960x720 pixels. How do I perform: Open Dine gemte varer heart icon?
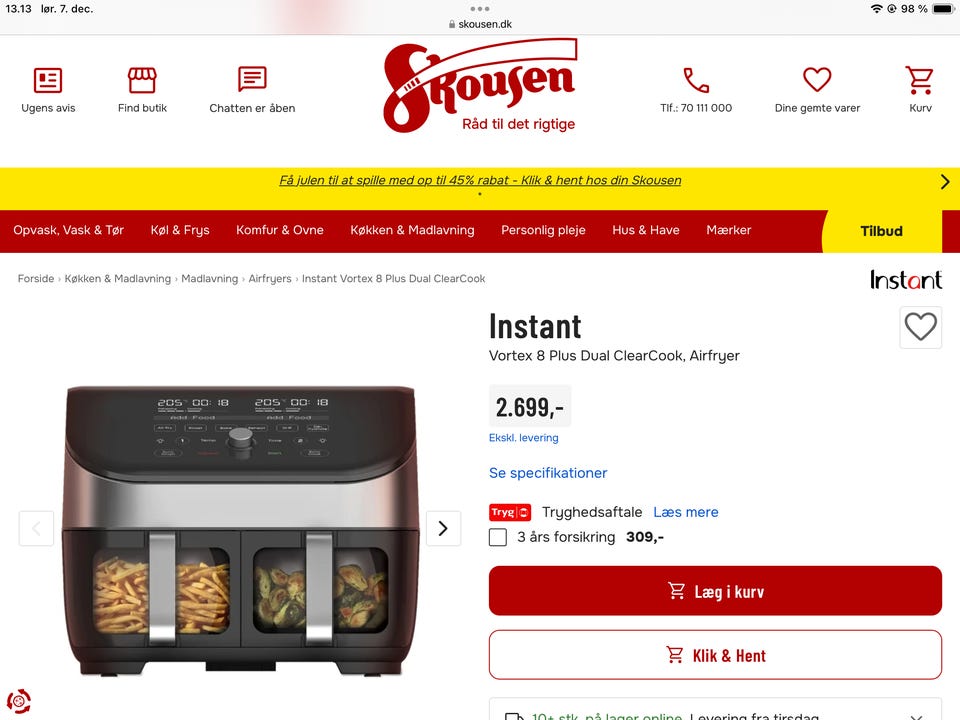tap(817, 79)
